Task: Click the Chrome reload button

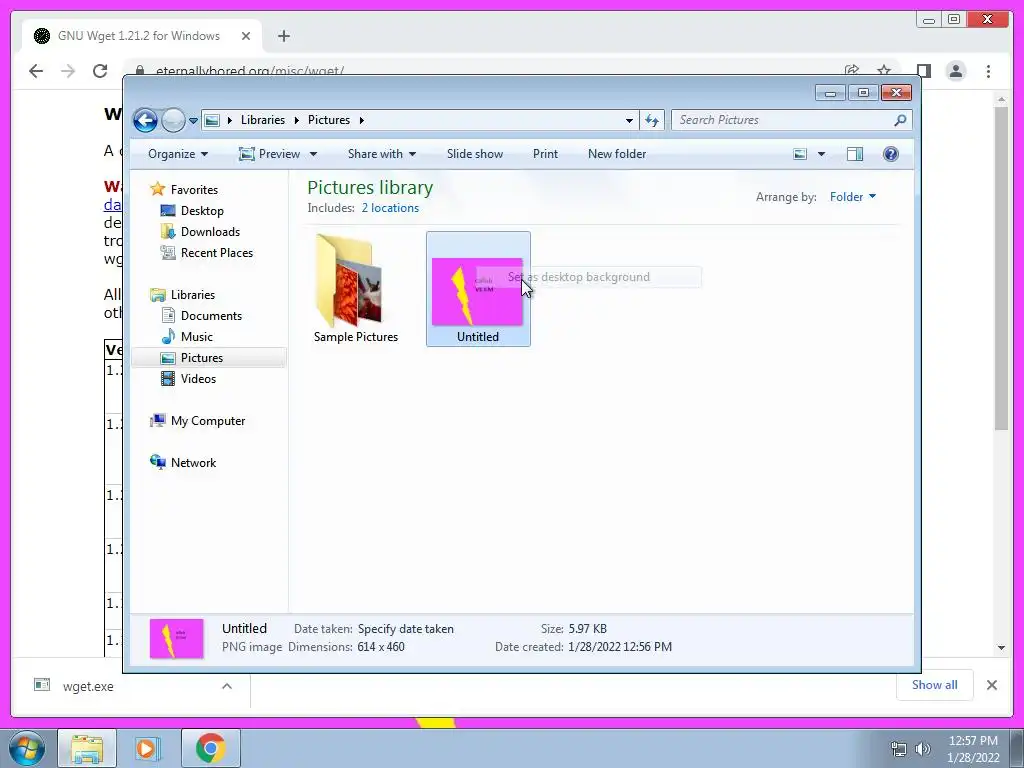Action: click(x=100, y=71)
